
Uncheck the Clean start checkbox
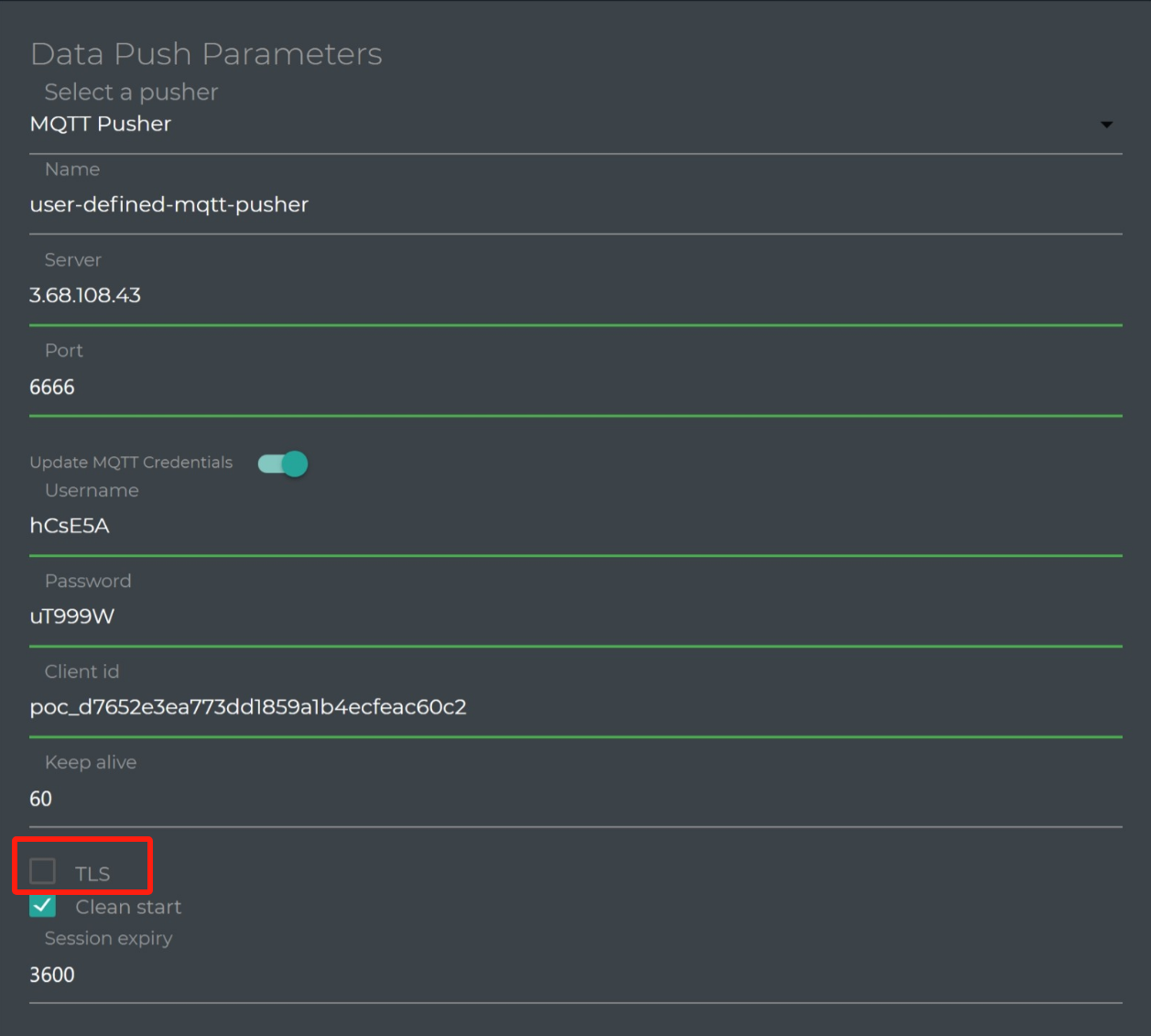pyautogui.click(x=43, y=907)
